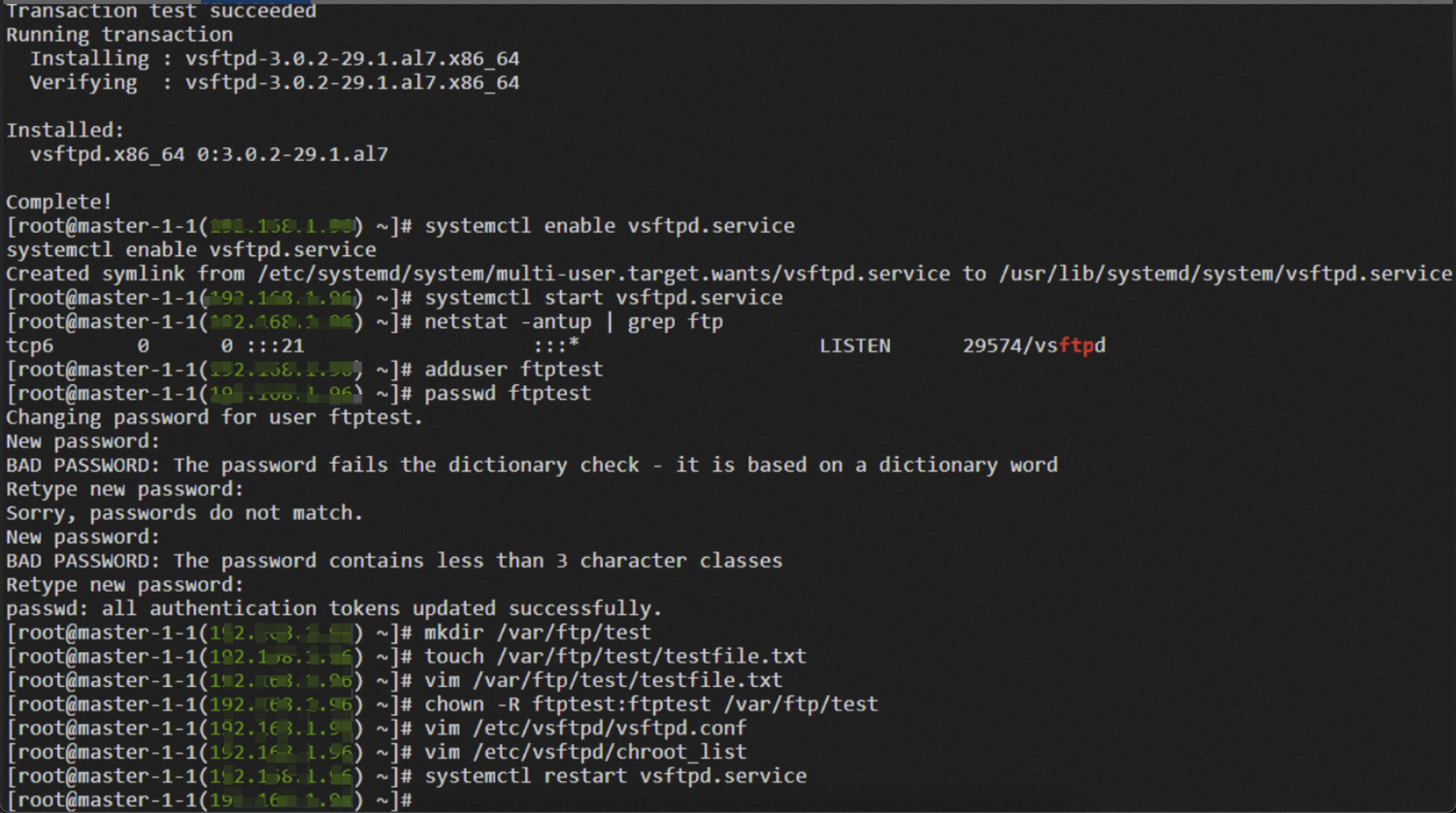Click the 'passwd ftptest' command line
Screen dimensions: 1456x813
click(x=507, y=394)
